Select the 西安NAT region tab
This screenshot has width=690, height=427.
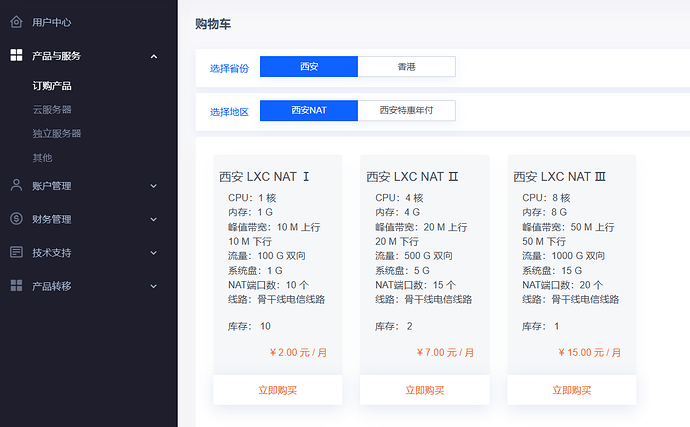point(309,110)
